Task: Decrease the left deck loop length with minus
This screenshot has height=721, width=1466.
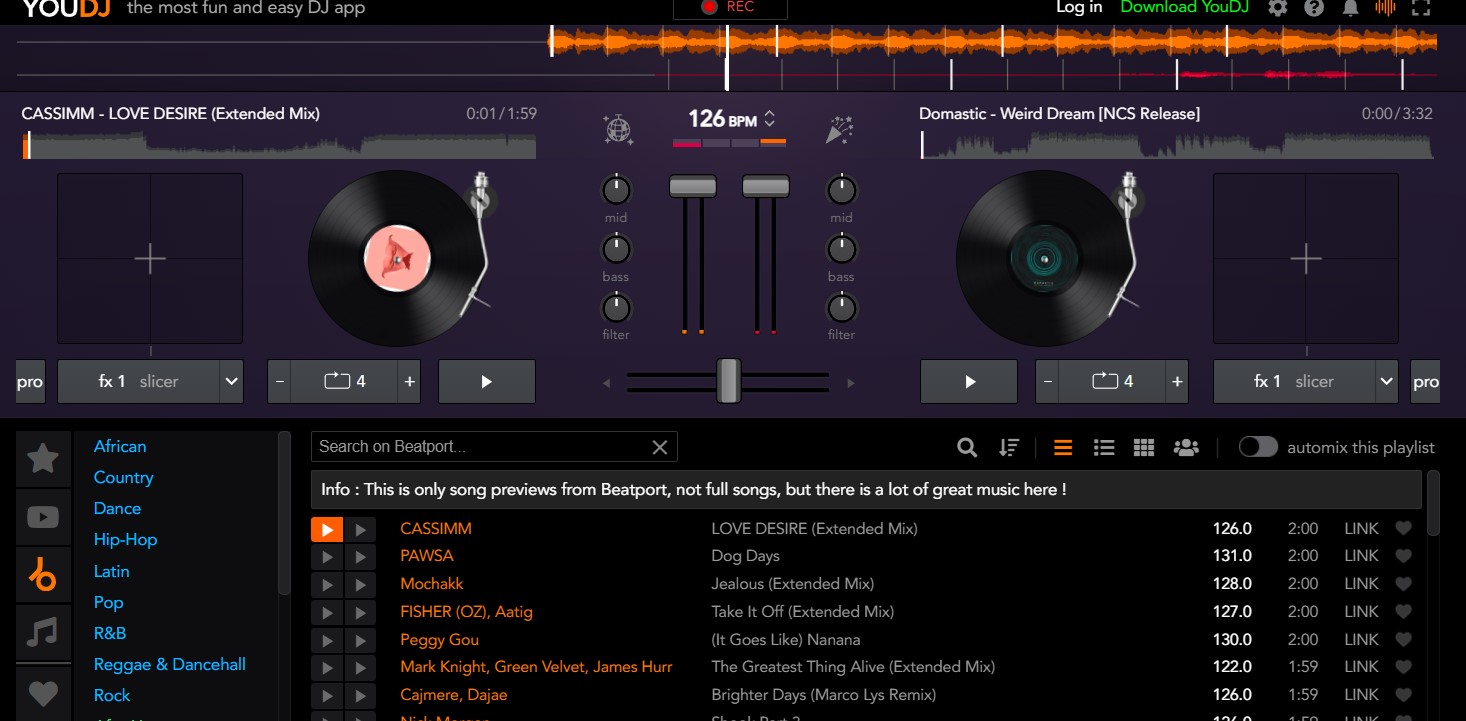Action: (x=280, y=381)
